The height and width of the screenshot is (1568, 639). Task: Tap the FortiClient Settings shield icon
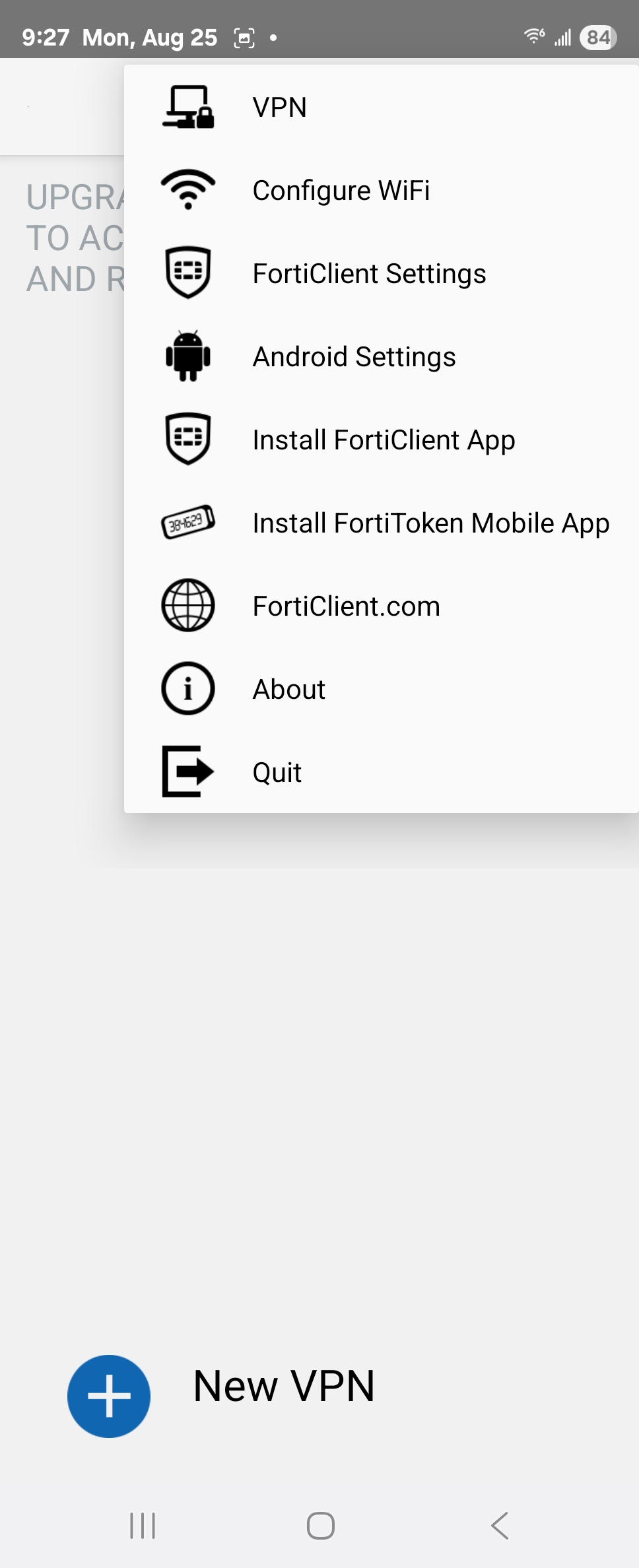pos(188,273)
